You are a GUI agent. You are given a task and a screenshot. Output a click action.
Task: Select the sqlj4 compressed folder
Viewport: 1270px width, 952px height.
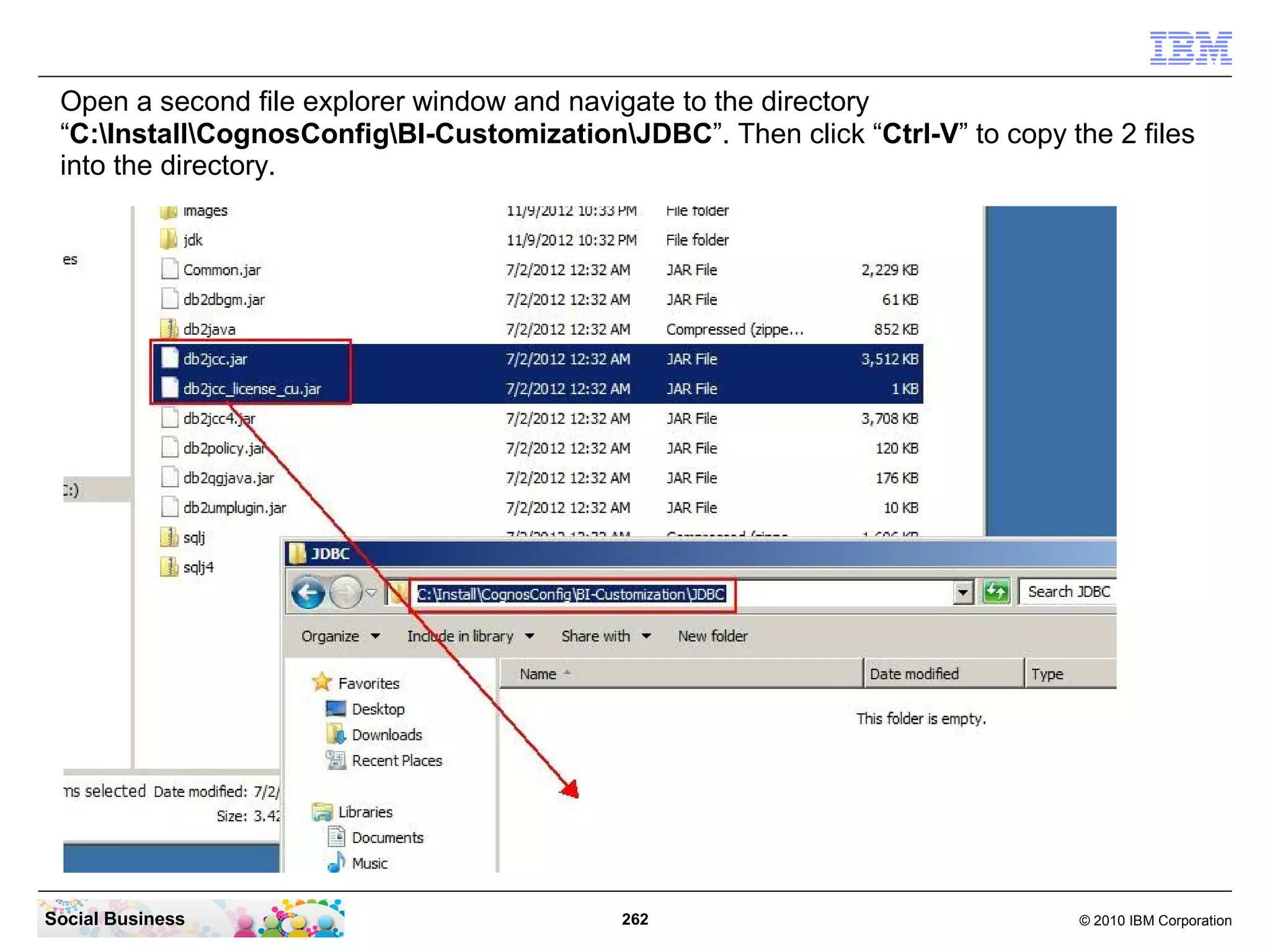pos(198,567)
